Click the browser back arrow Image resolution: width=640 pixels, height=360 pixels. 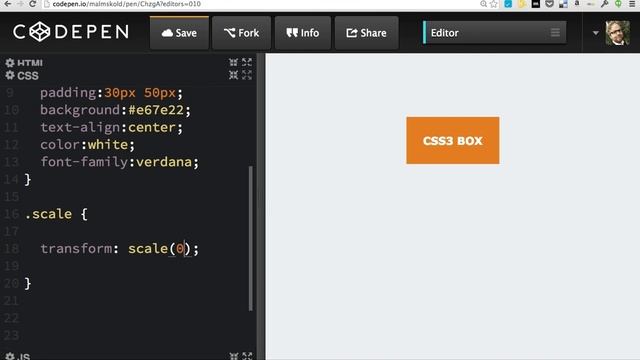click(x=7, y=4)
